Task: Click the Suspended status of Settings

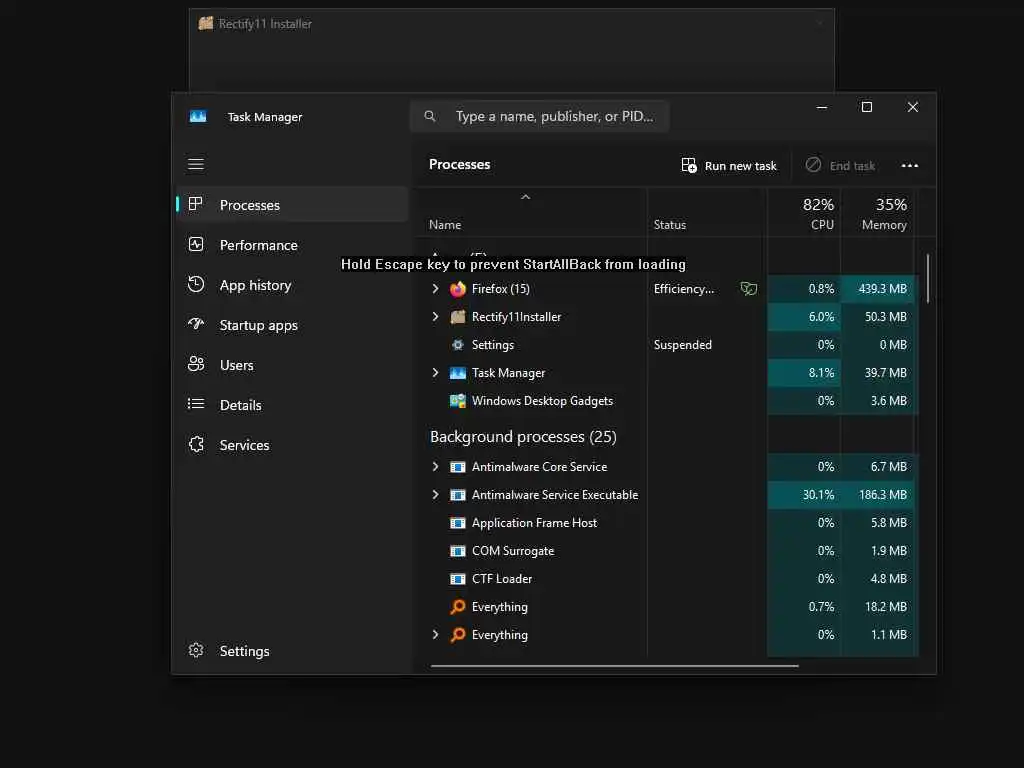Action: (682, 345)
